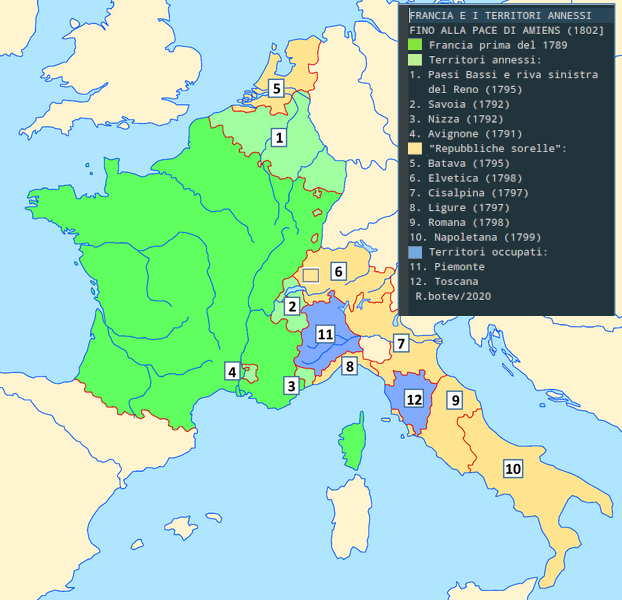The image size is (622, 600).
Task: Click marker 2 on Savoy
Action: click(x=292, y=306)
